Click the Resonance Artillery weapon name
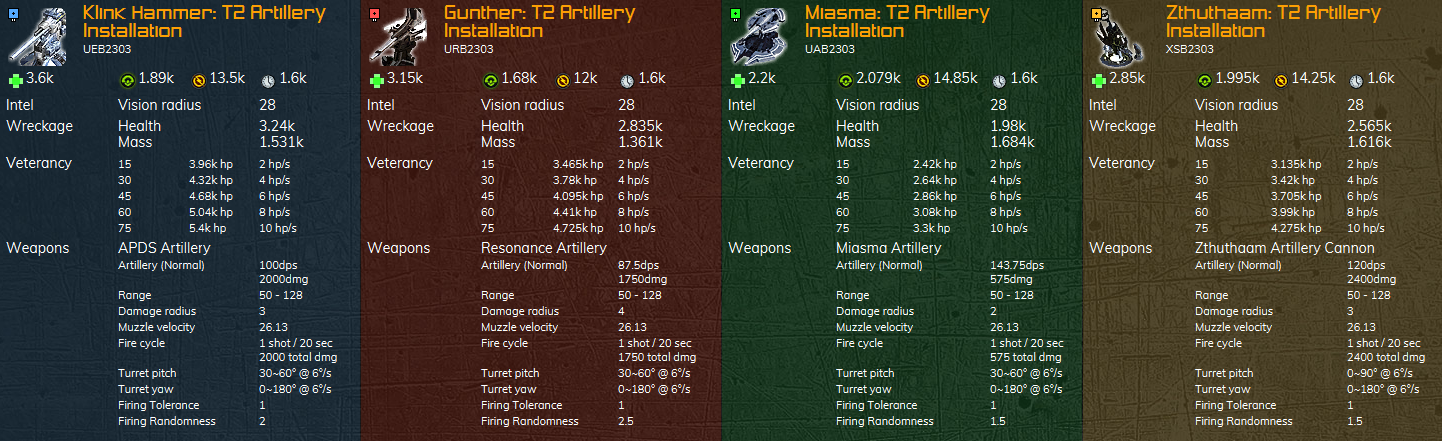This screenshot has width=1442, height=441. point(544,248)
